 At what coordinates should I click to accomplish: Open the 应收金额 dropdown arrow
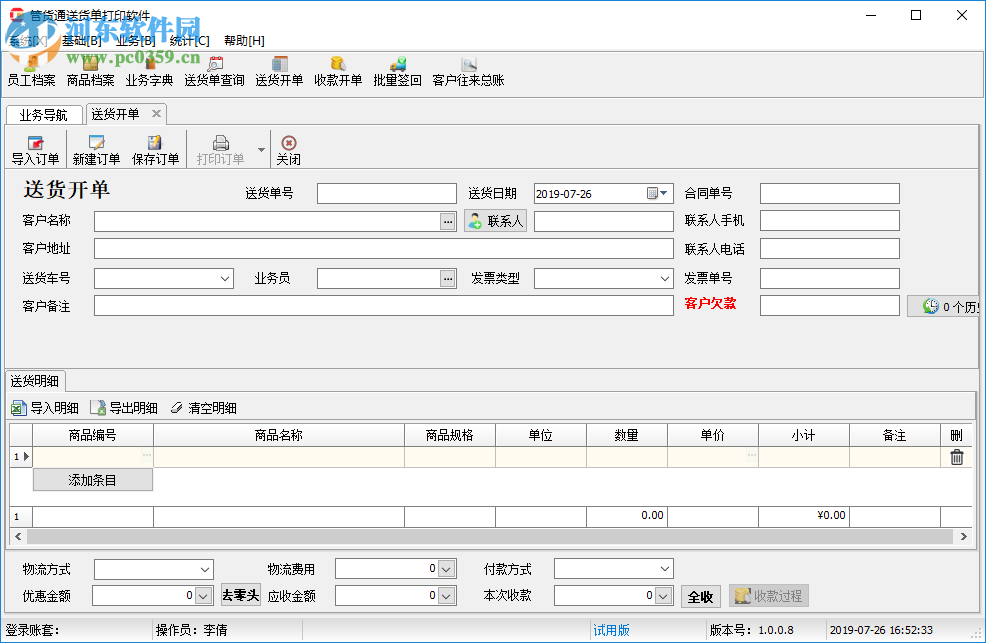pos(446,596)
